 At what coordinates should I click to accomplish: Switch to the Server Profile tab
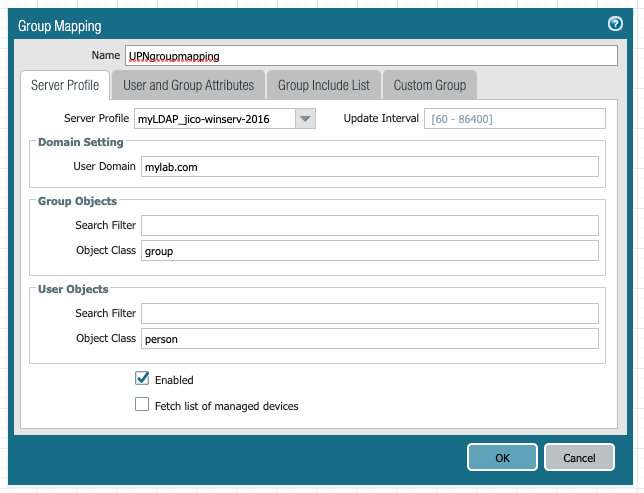tap(65, 86)
